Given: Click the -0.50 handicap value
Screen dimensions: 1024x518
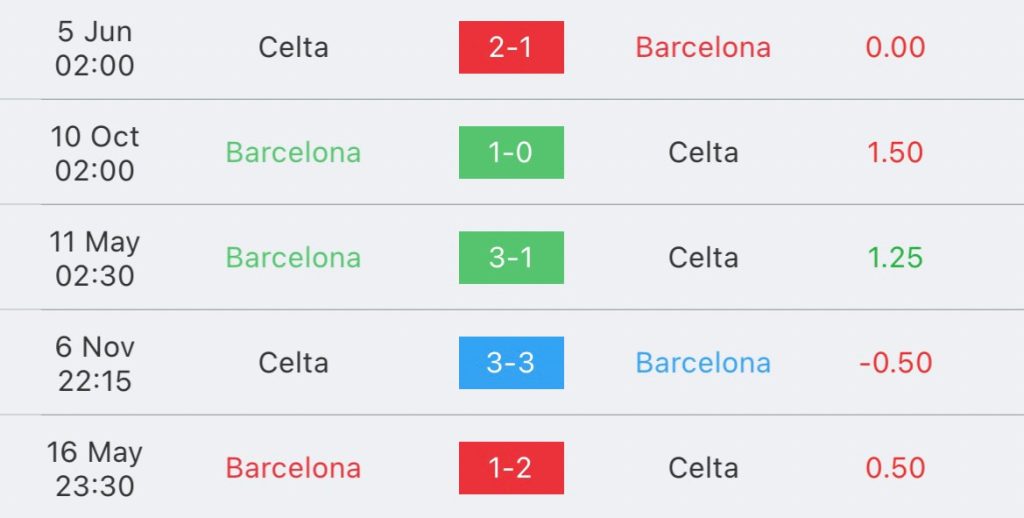Looking at the screenshot, I should (x=895, y=363).
